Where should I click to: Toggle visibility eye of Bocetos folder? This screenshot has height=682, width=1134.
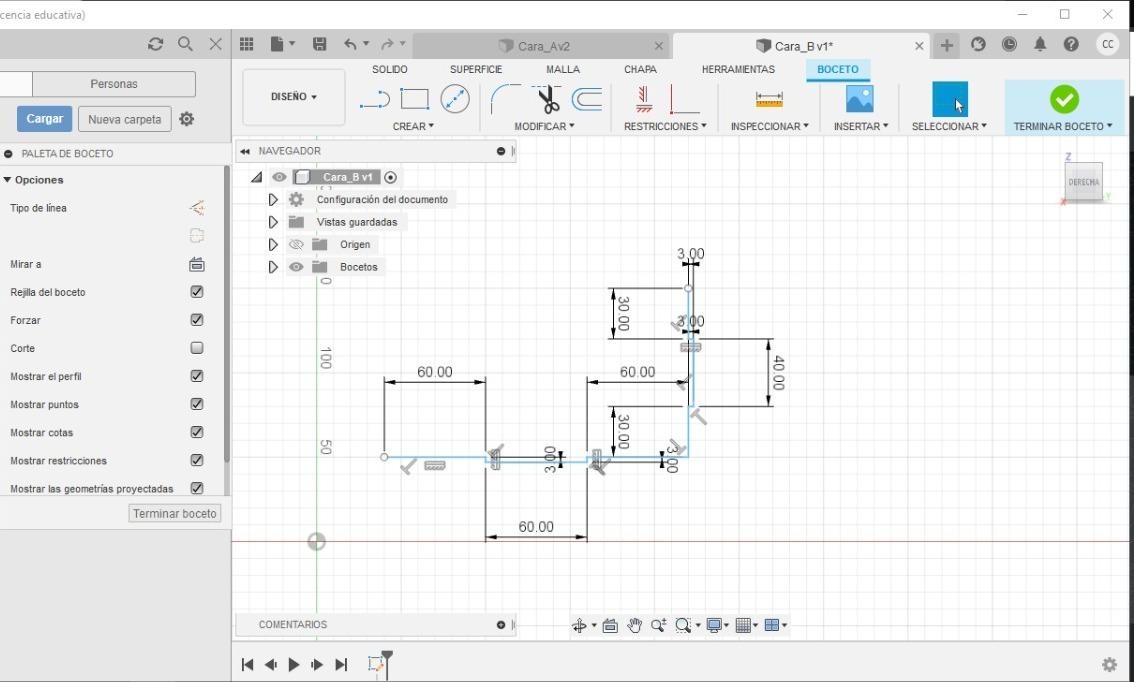click(x=296, y=267)
